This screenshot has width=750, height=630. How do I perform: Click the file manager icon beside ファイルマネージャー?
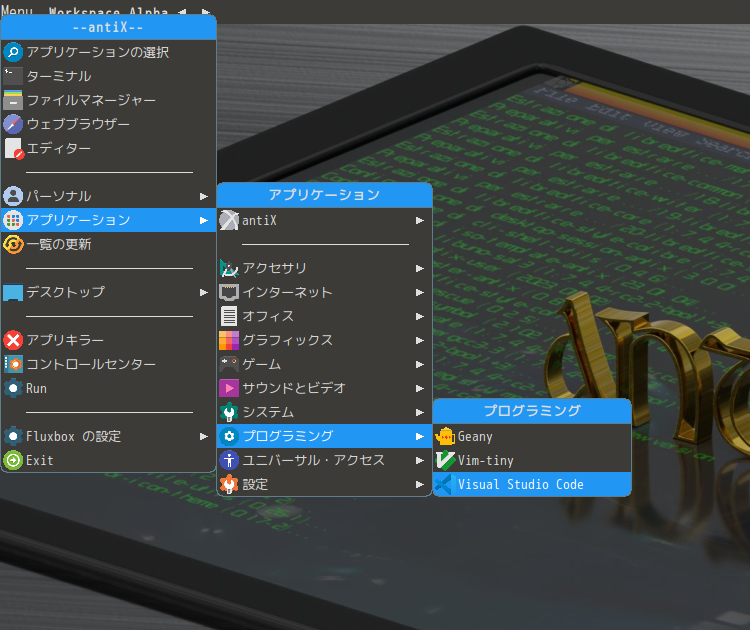click(x=13, y=100)
